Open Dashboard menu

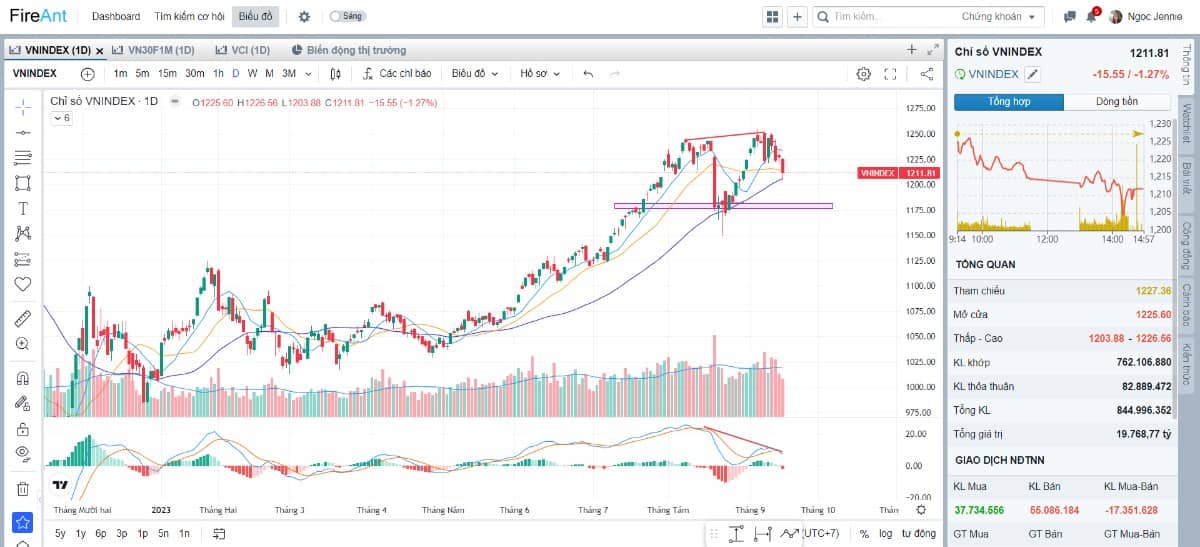pyautogui.click(x=116, y=16)
